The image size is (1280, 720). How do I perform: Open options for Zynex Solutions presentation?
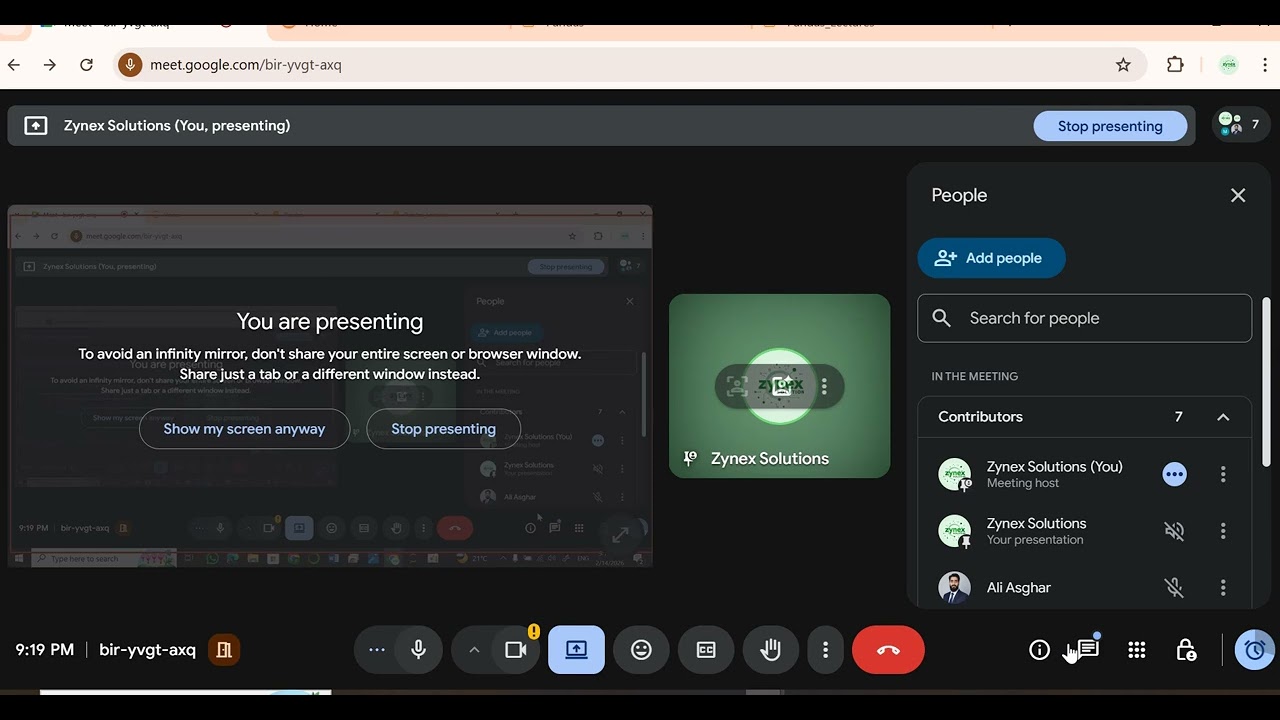pyautogui.click(x=1223, y=531)
